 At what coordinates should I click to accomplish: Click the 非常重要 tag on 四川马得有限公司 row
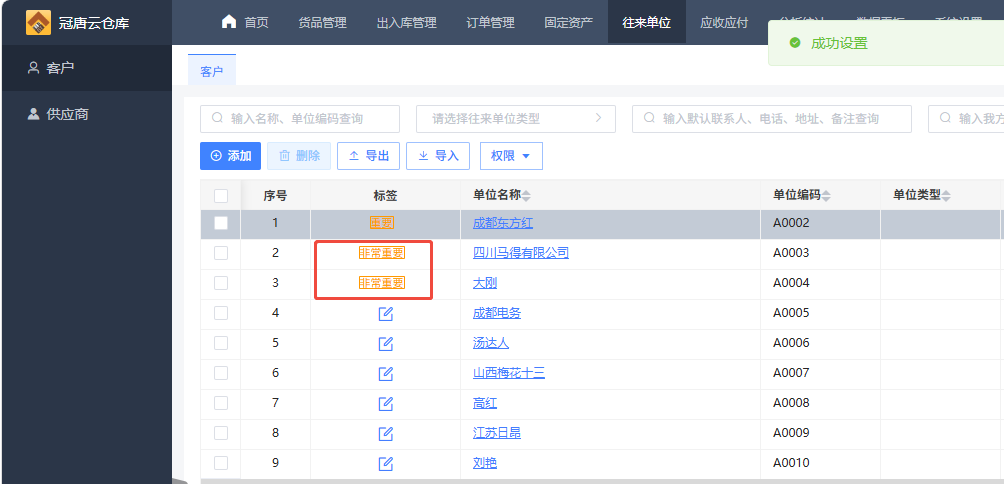[381, 253]
